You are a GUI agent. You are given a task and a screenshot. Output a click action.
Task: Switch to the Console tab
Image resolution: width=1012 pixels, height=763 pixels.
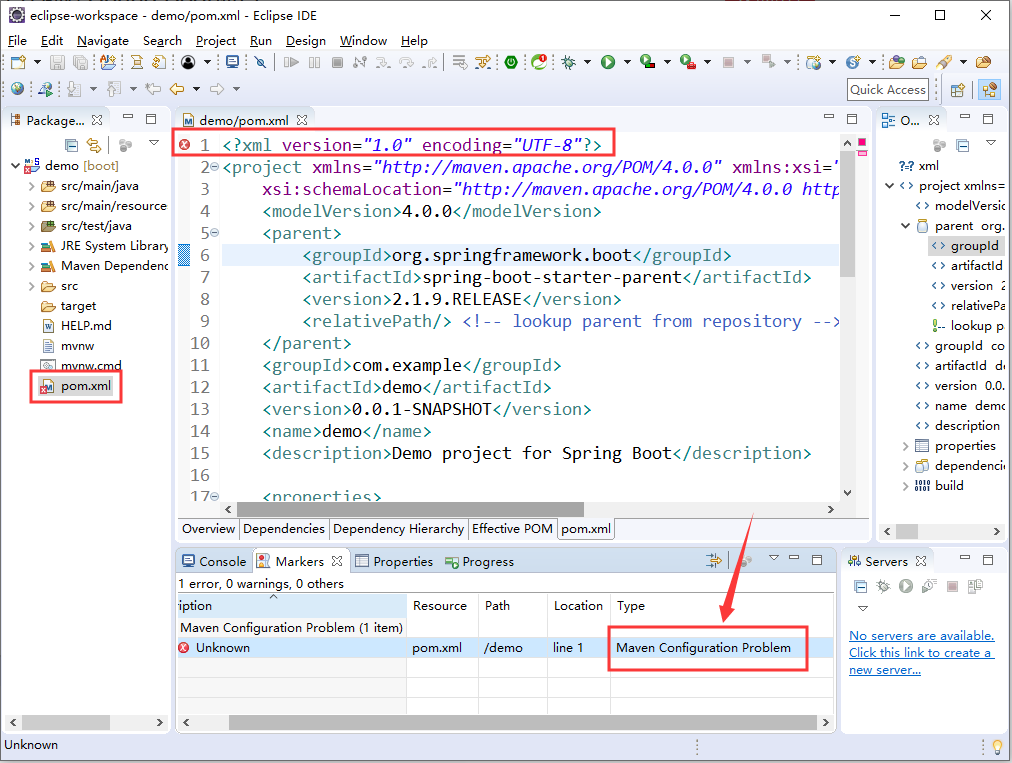(x=220, y=561)
